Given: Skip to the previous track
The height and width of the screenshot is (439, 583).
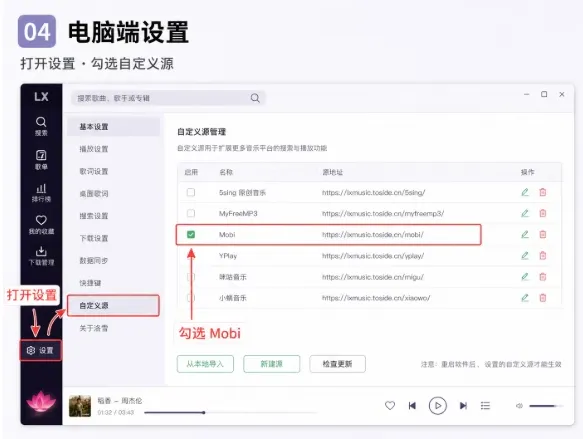Looking at the screenshot, I should pyautogui.click(x=412, y=406).
